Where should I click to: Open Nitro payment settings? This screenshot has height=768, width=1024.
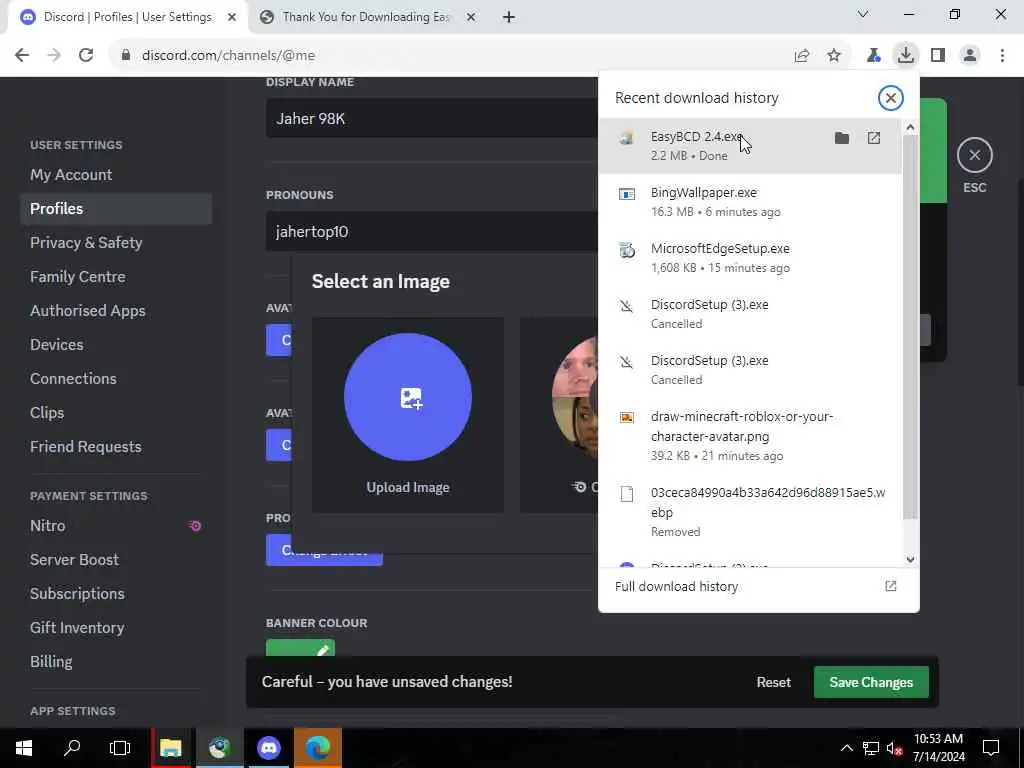[x=116, y=525]
